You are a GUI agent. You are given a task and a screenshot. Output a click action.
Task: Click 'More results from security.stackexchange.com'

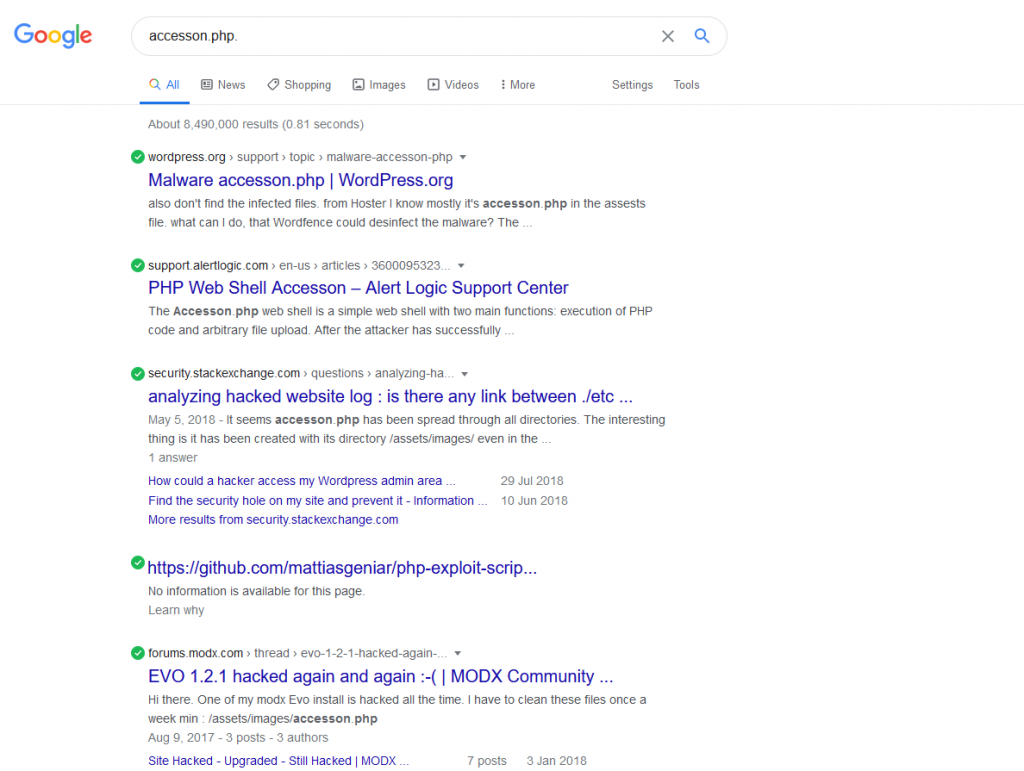[x=273, y=520]
